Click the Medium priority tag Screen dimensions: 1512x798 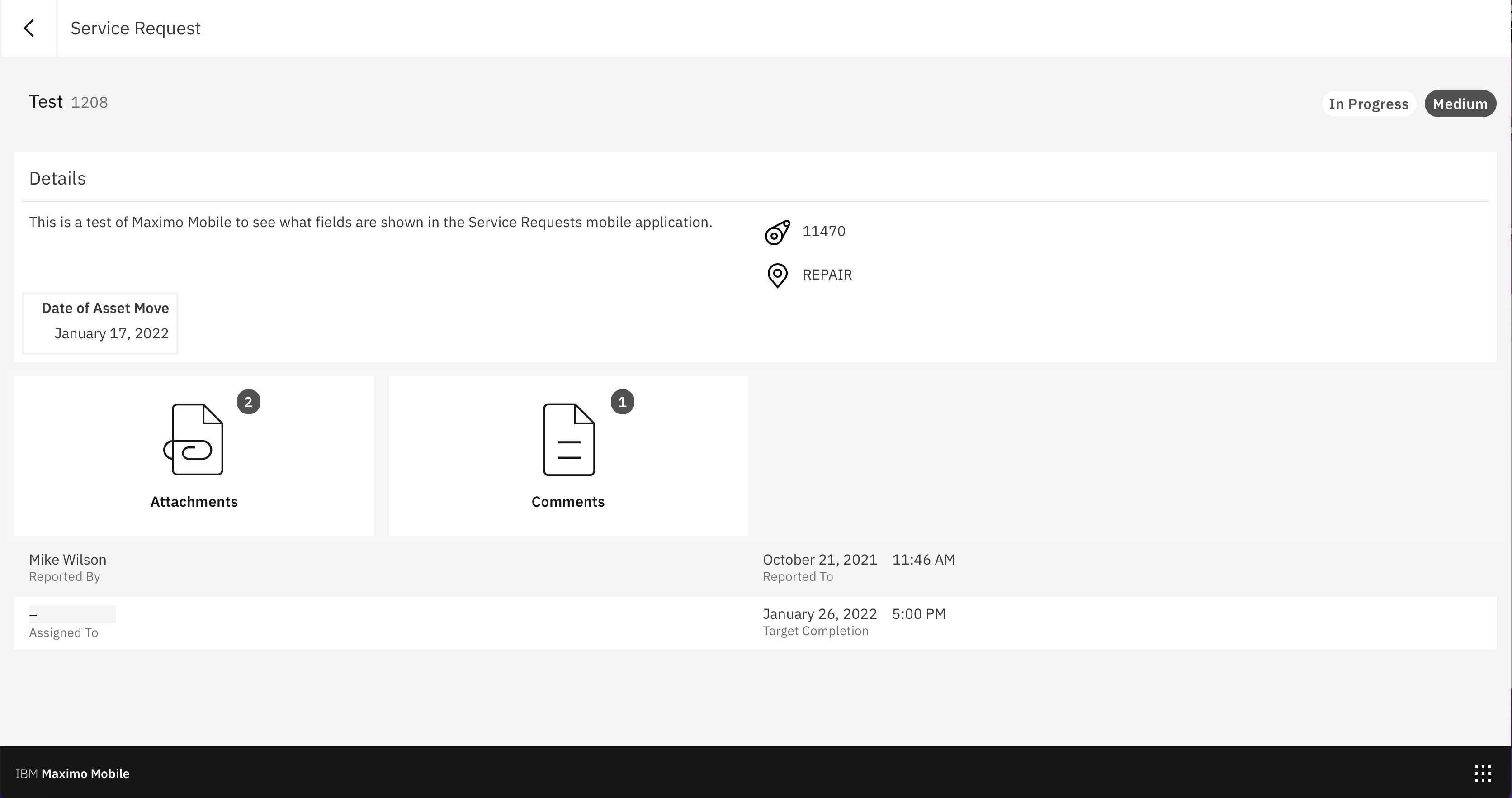[x=1460, y=104]
